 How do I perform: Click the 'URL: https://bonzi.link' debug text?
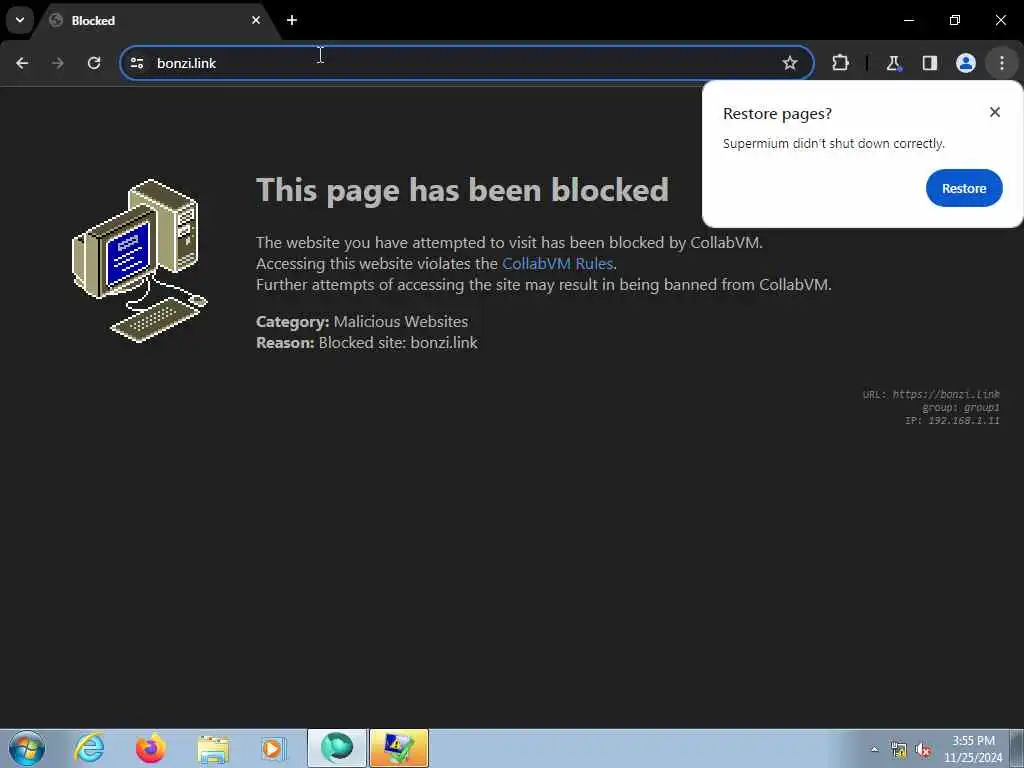(x=931, y=394)
